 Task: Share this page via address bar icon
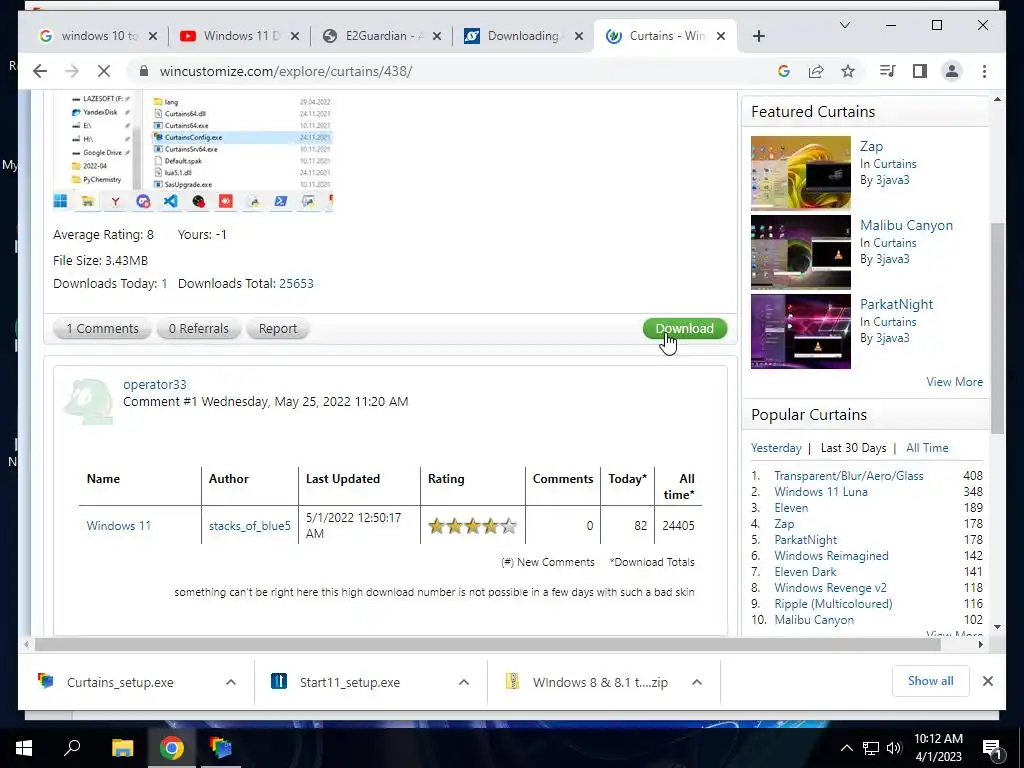pyautogui.click(x=816, y=71)
